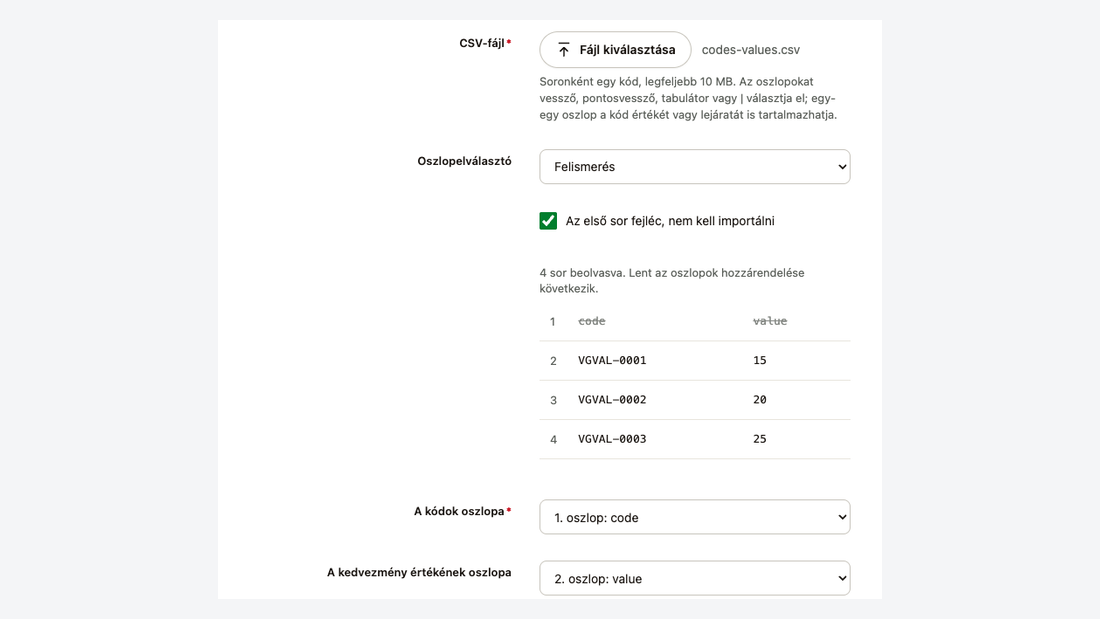Click the Oszlopelválasztó label

[x=464, y=161]
